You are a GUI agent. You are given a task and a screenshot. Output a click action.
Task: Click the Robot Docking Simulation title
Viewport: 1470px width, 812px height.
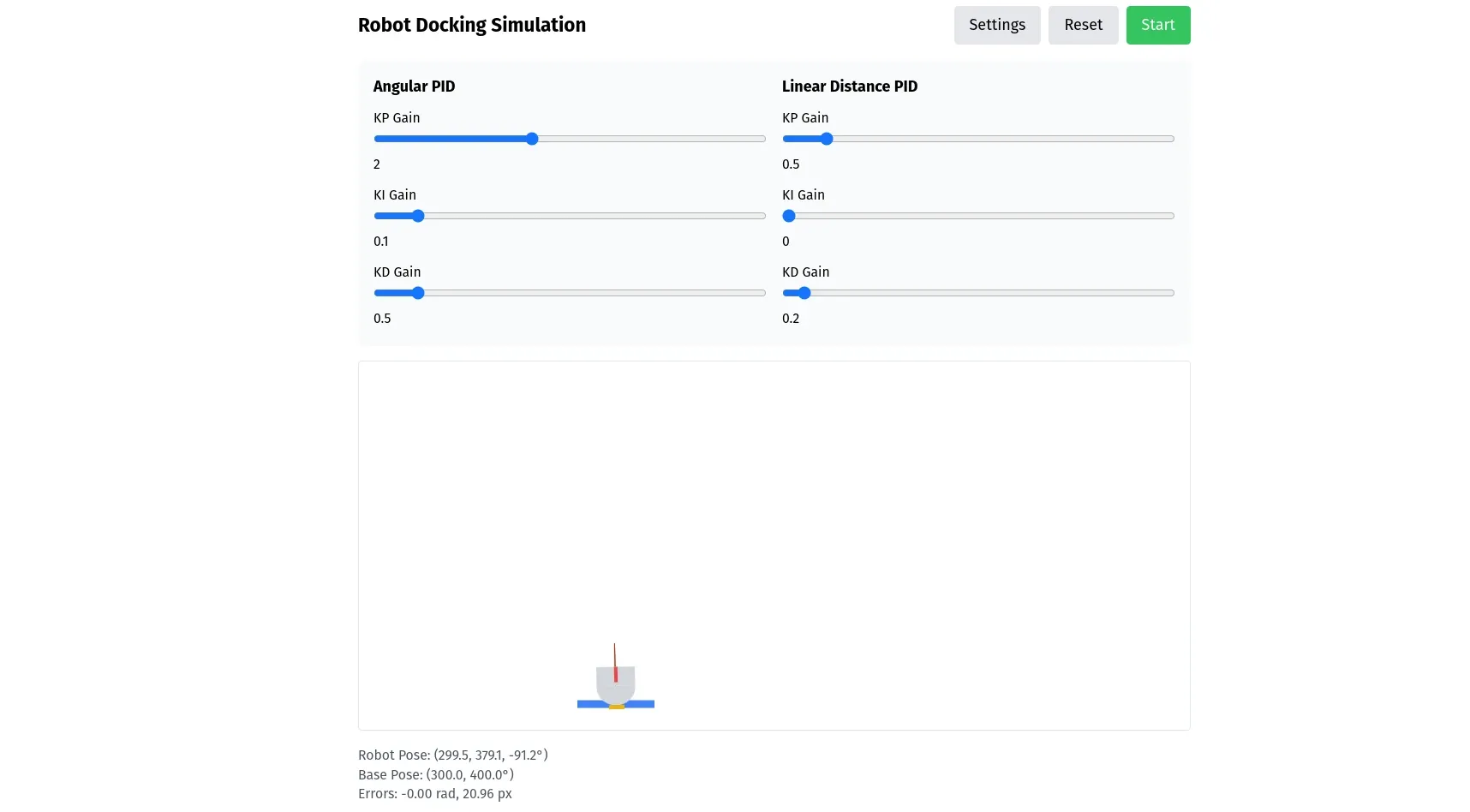[x=471, y=25]
